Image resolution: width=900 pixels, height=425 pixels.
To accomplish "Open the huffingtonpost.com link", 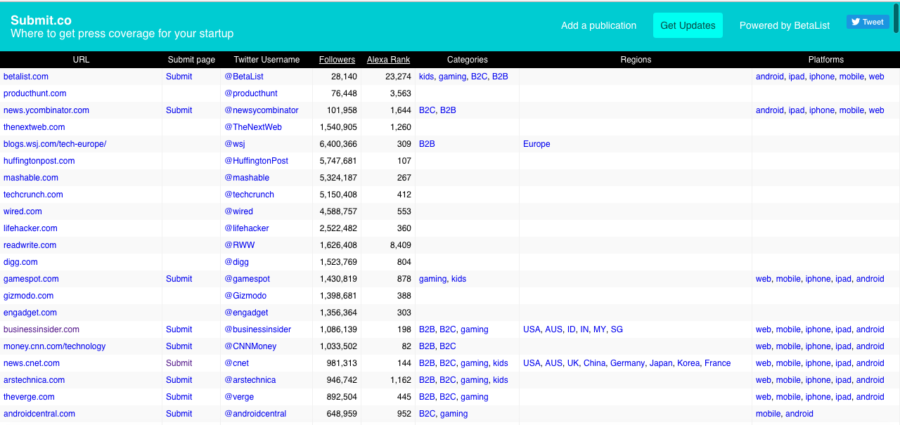I will point(39,161).
